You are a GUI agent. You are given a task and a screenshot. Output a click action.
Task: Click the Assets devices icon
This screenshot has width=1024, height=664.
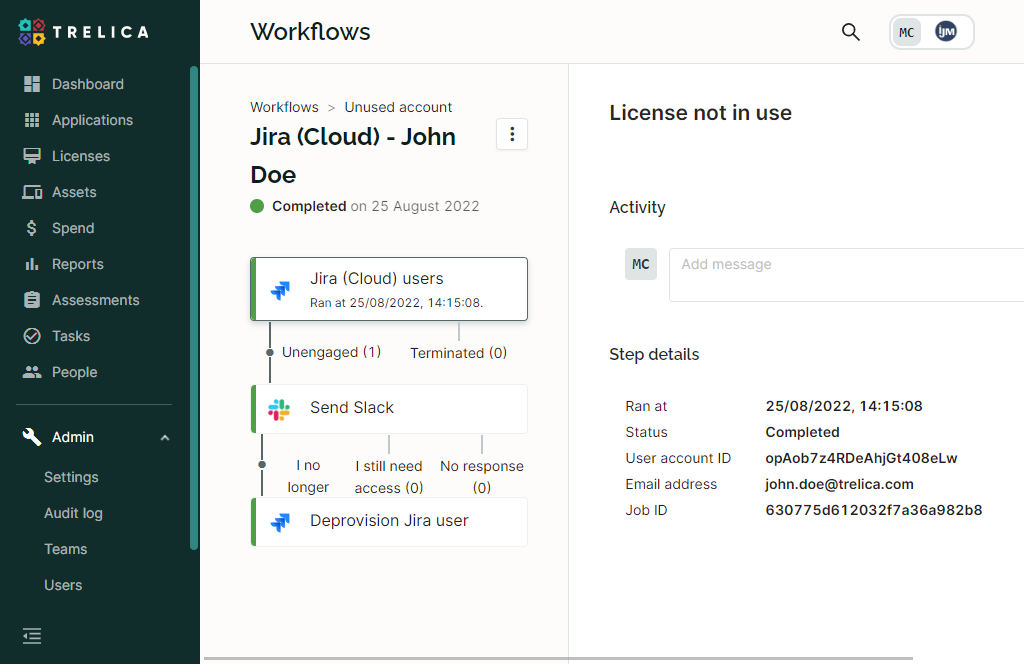tap(32, 192)
